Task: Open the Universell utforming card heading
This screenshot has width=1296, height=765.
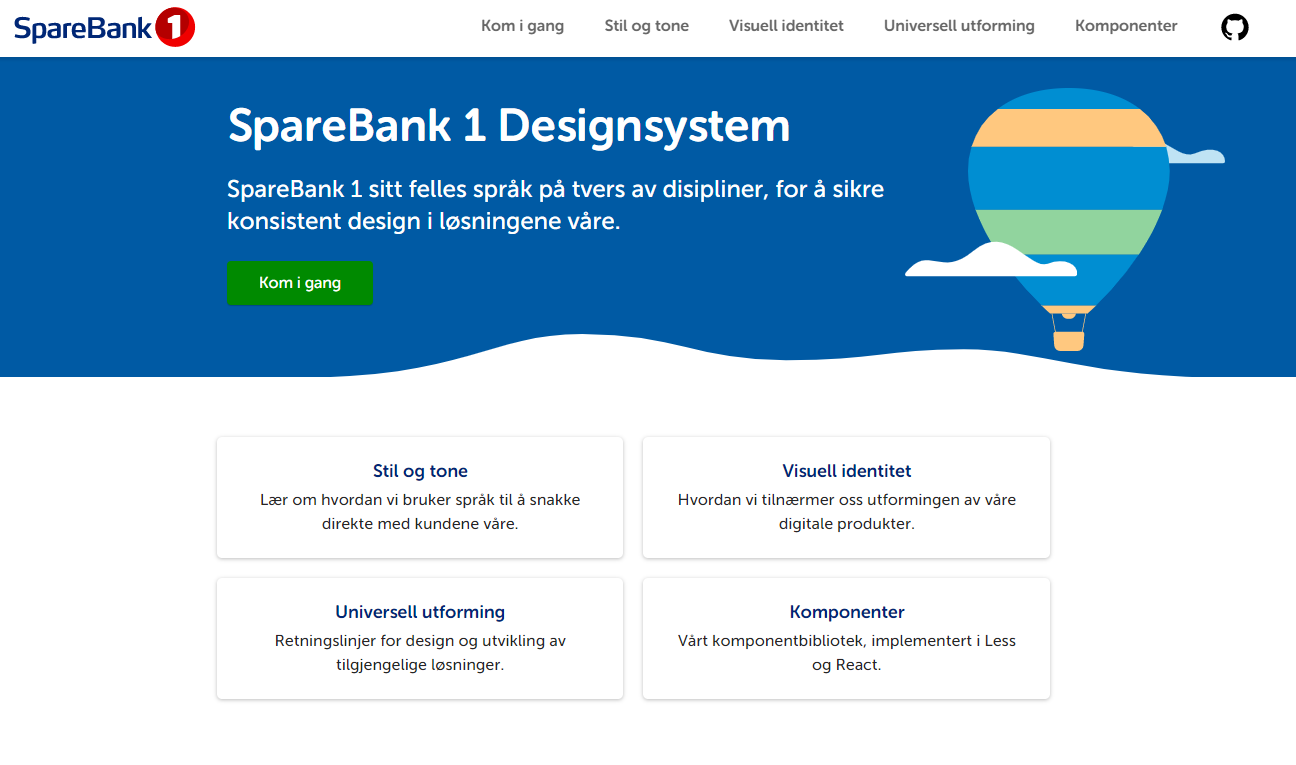Action: point(420,612)
